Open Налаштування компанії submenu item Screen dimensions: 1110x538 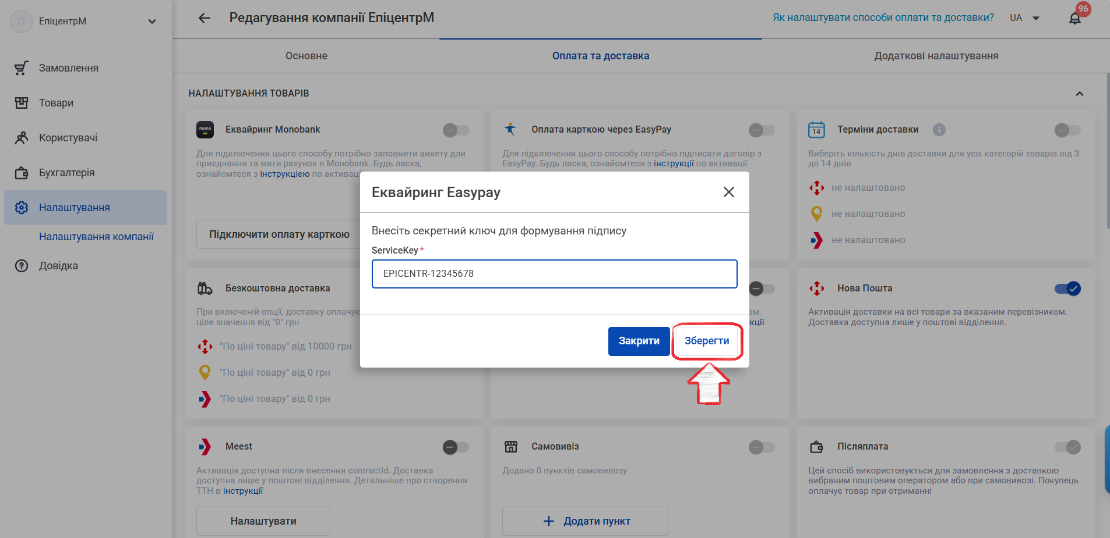pos(96,236)
